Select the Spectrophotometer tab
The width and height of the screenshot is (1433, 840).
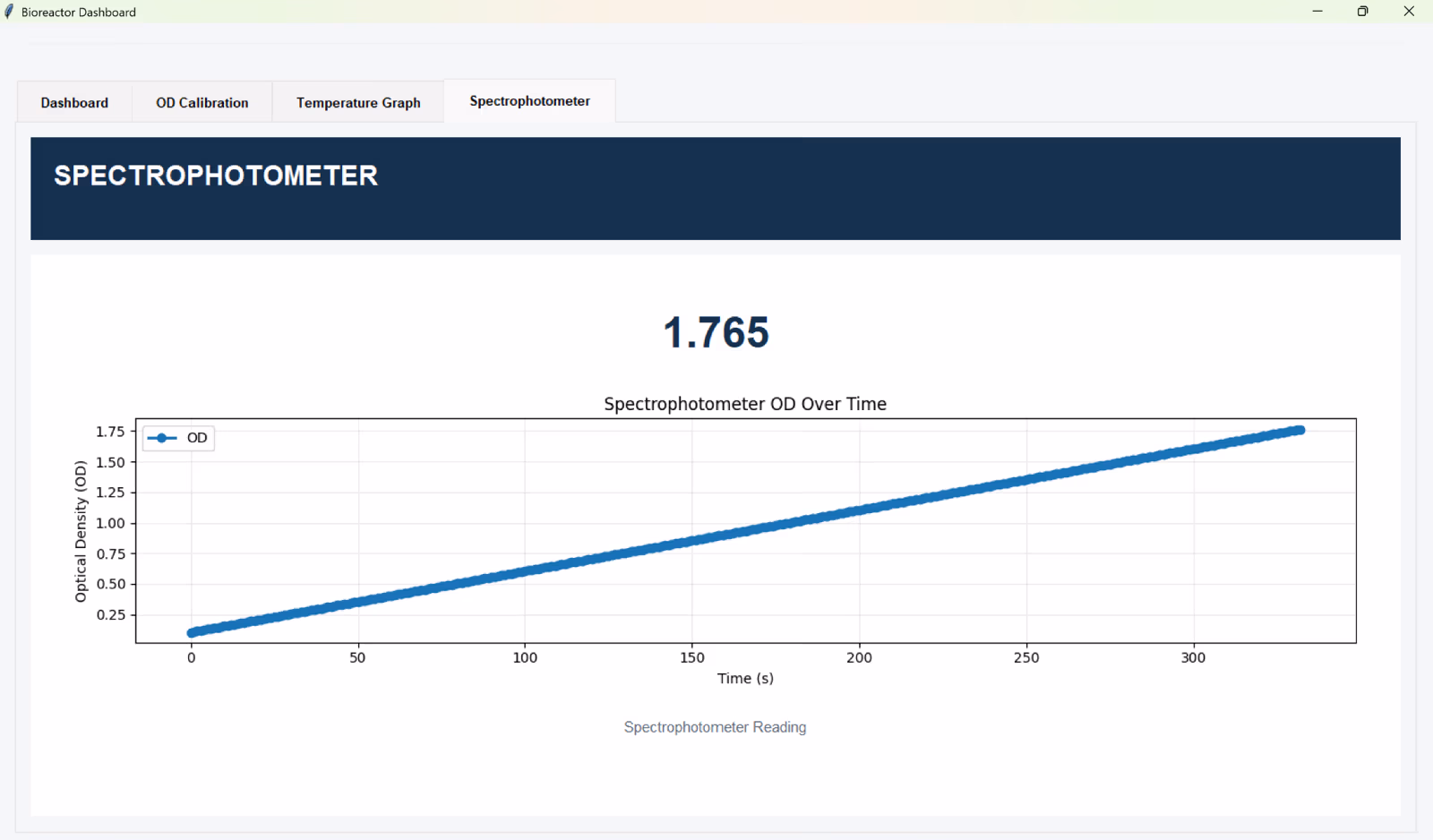click(x=529, y=101)
